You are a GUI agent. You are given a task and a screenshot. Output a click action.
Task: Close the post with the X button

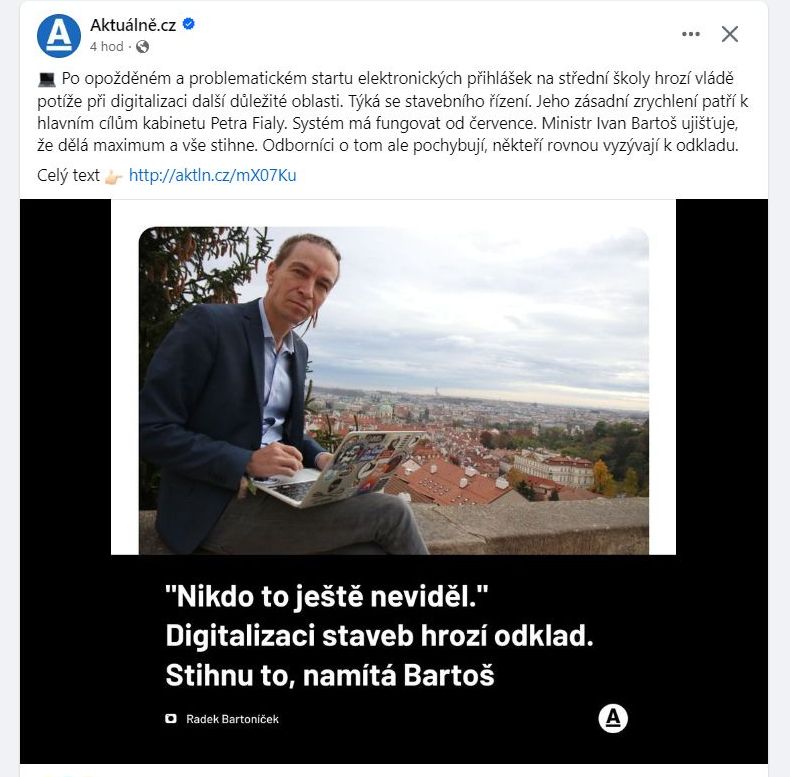tap(730, 34)
